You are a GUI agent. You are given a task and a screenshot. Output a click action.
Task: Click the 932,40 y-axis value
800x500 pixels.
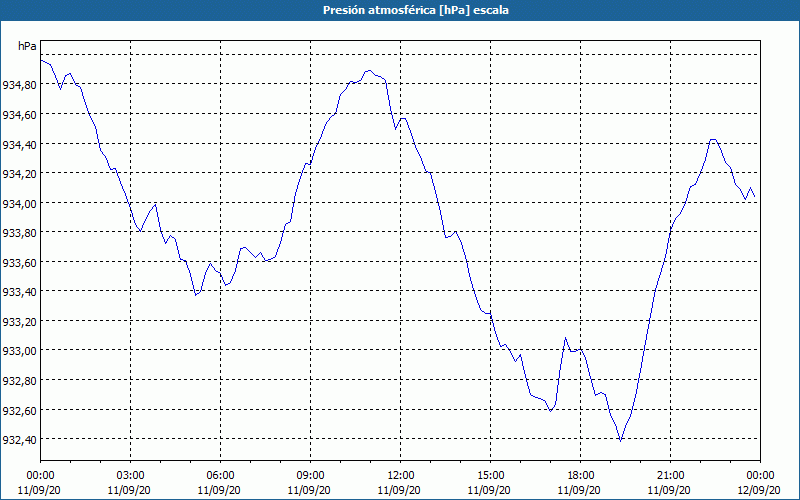coord(20,439)
